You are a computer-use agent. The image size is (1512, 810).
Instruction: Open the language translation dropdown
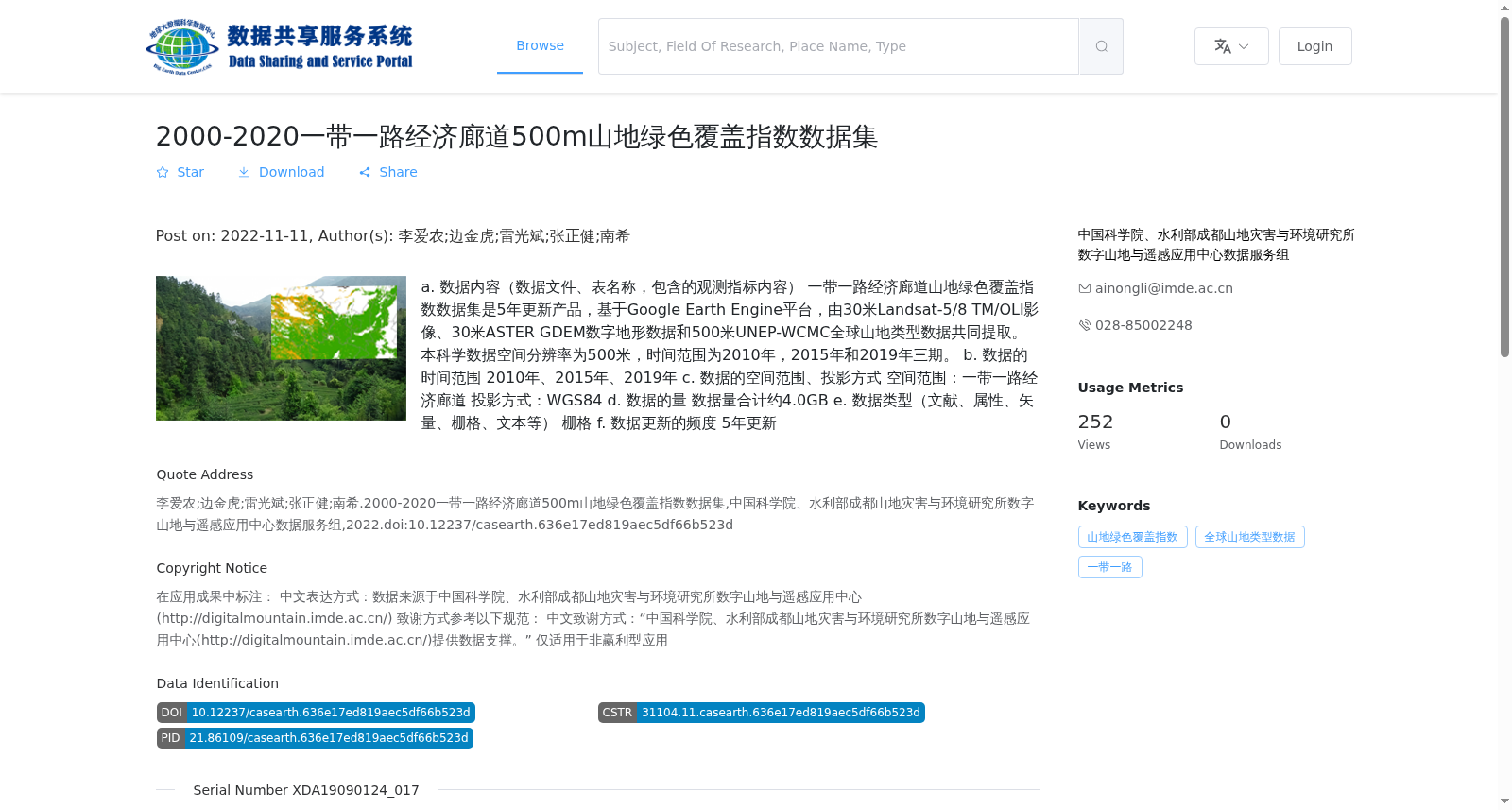[1231, 46]
